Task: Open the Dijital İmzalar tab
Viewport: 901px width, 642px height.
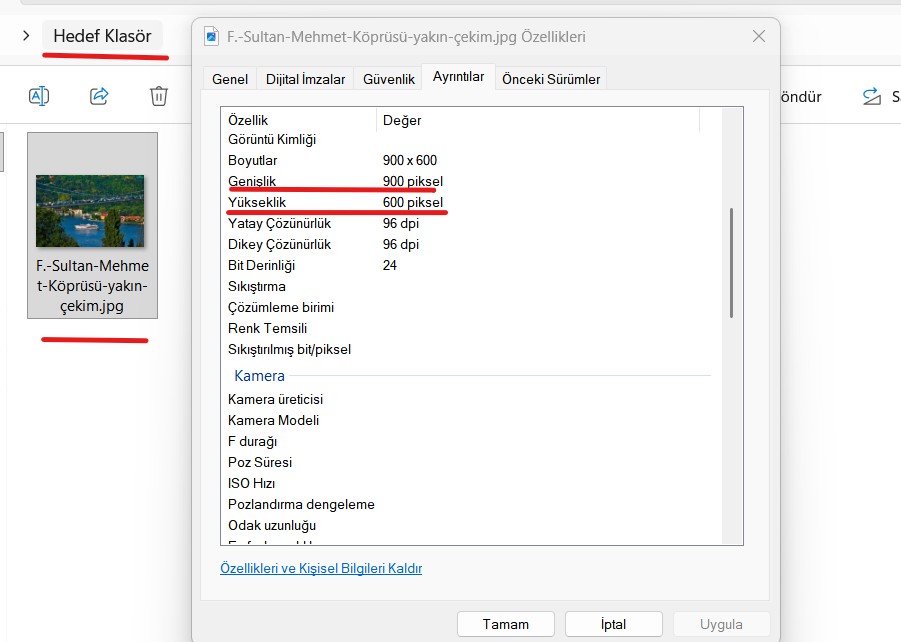Action: pyautogui.click(x=305, y=79)
